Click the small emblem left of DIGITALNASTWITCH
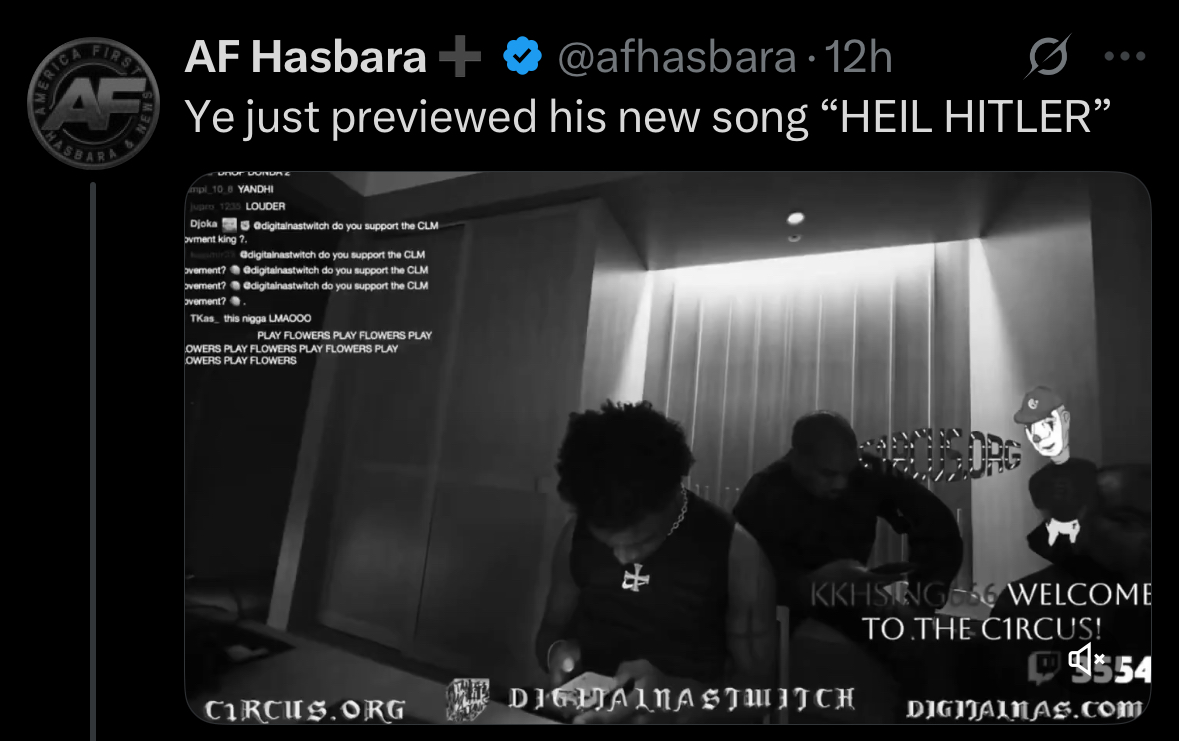The width and height of the screenshot is (1179, 741). coord(468,700)
